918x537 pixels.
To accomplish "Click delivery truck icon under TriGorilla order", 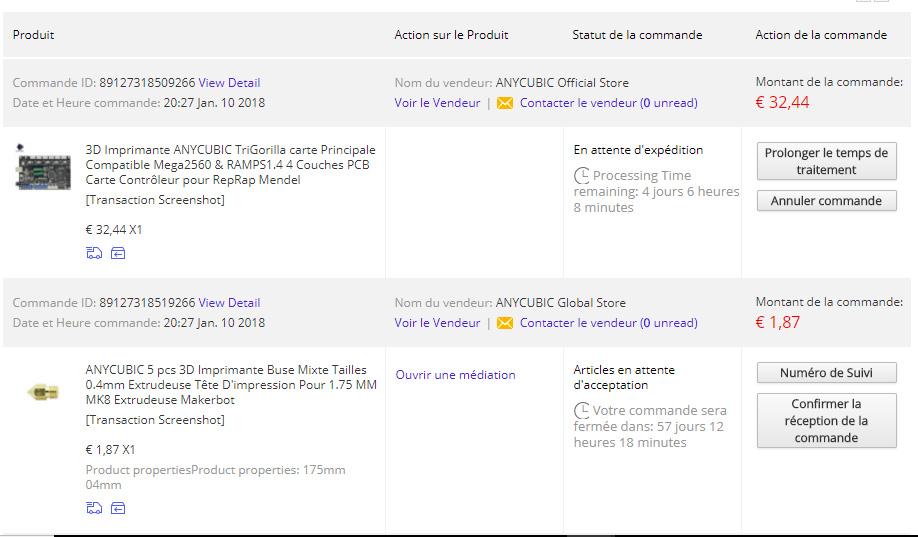I will pyautogui.click(x=94, y=253).
